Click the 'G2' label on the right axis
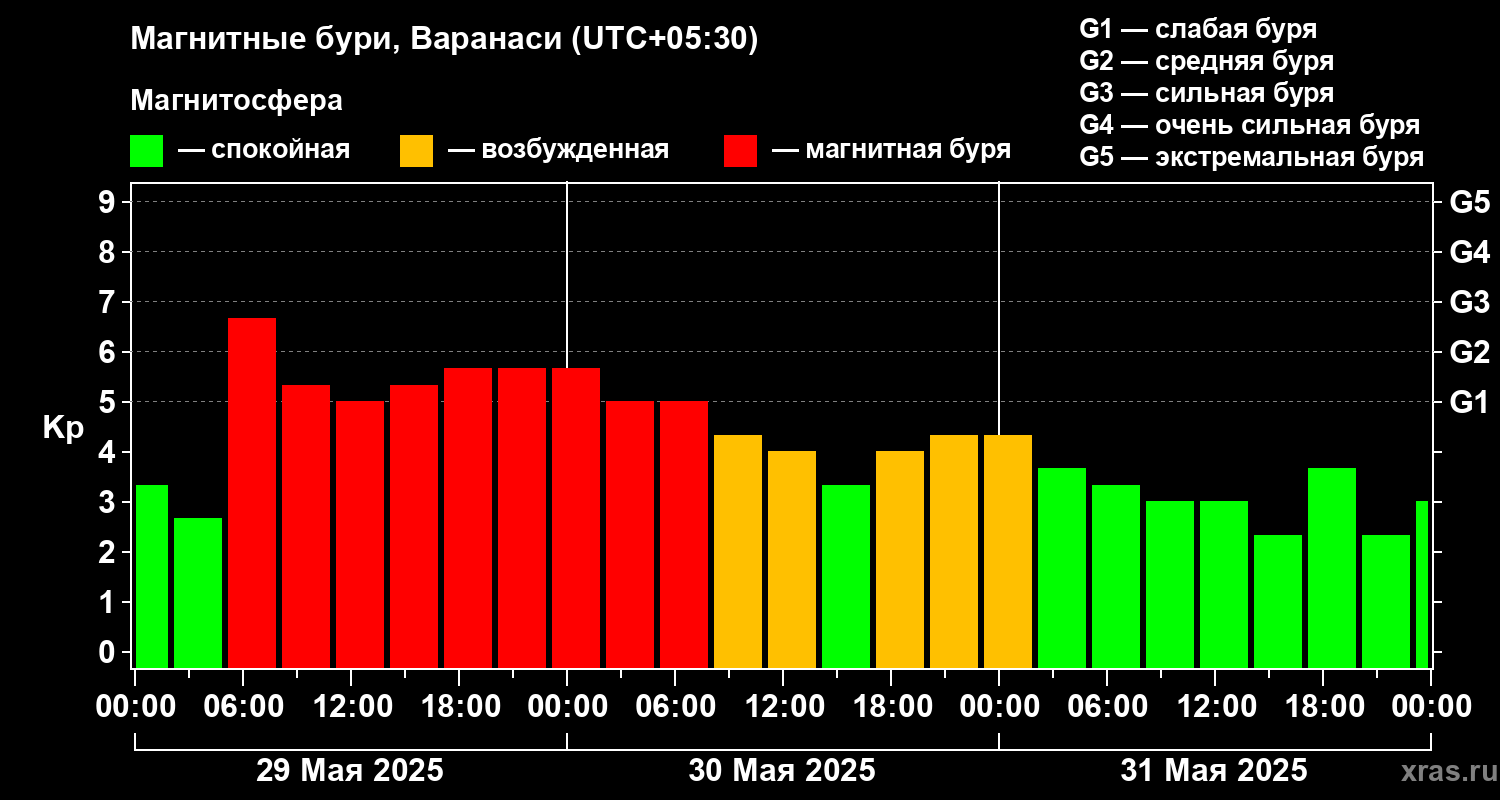Screen dimensions: 1500x800 [1469, 352]
